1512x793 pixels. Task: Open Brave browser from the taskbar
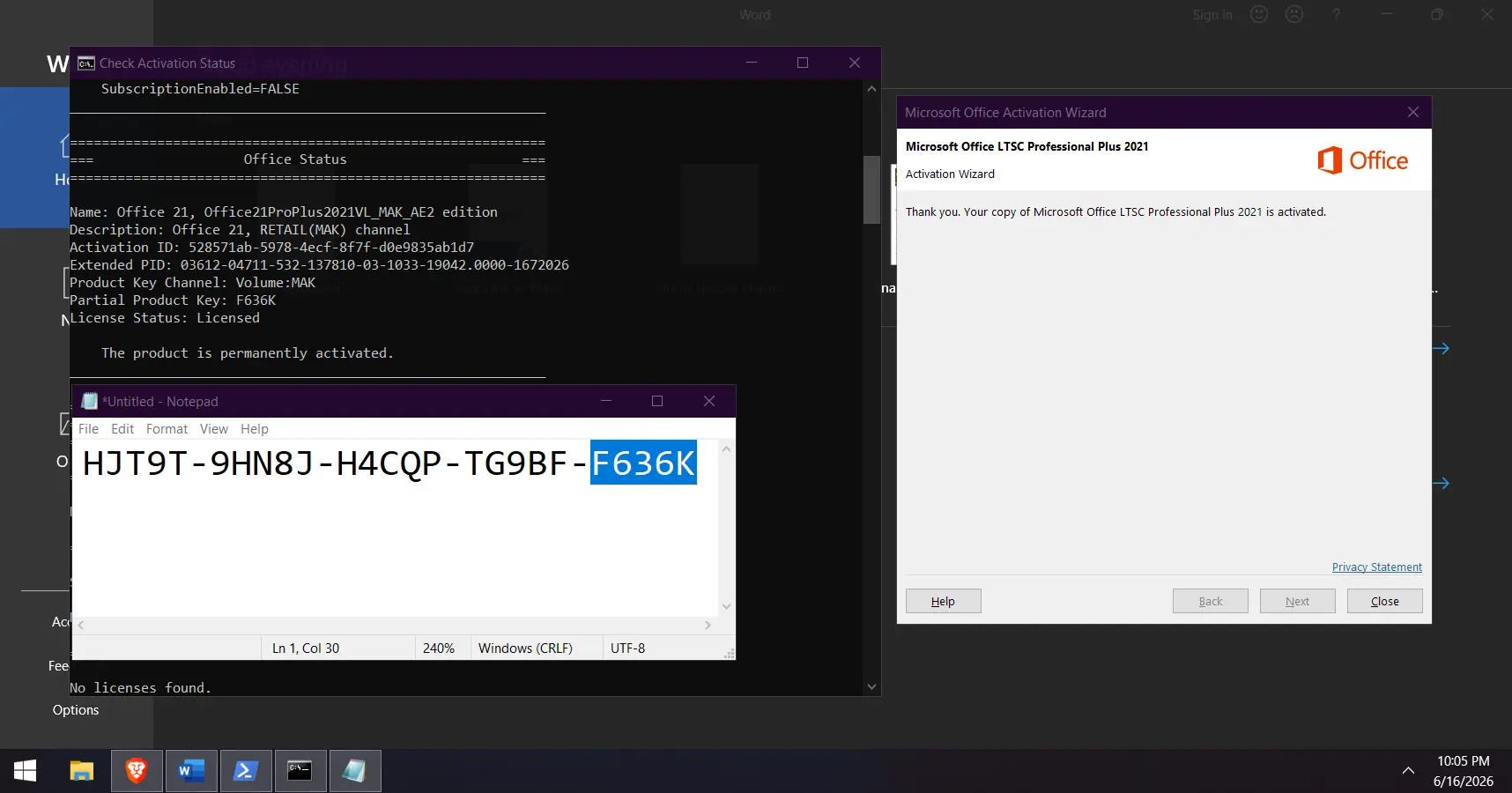[137, 771]
